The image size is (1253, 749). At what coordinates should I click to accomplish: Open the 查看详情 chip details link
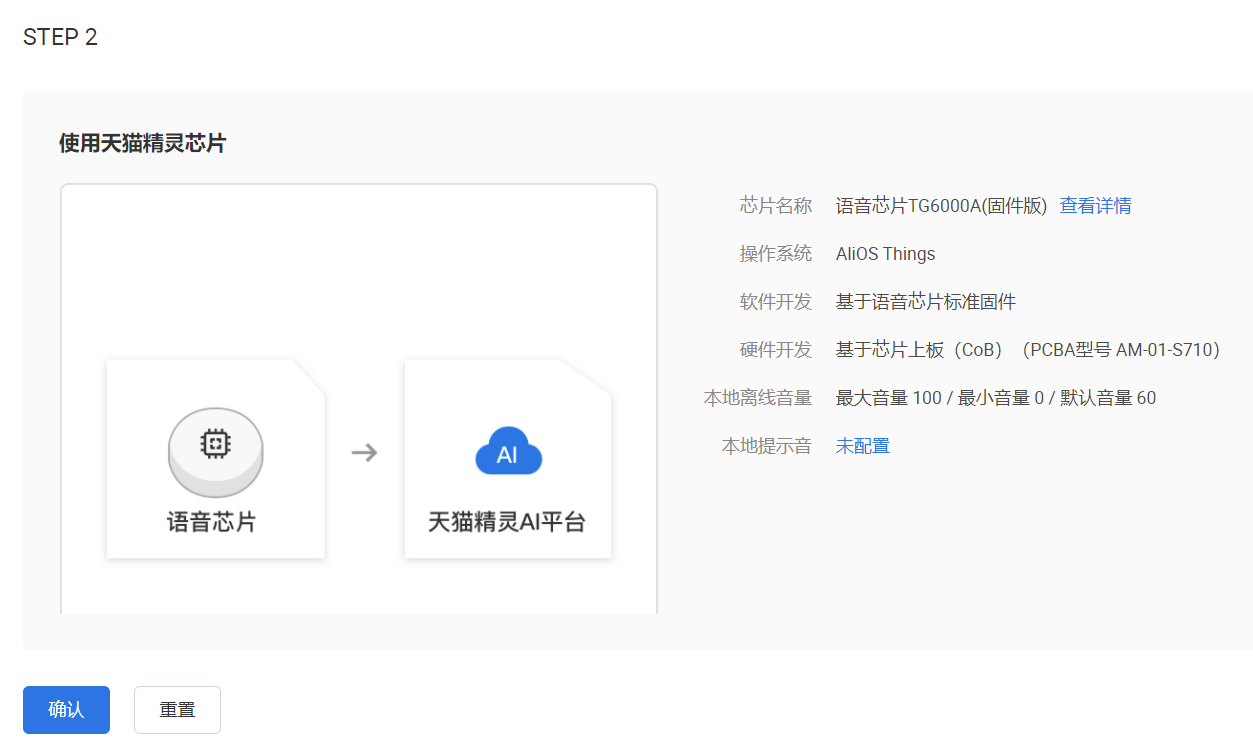coord(1095,206)
